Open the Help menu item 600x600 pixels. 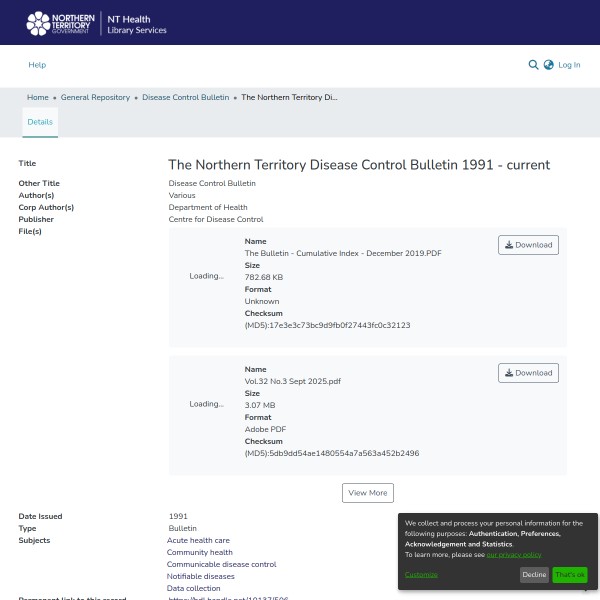[x=37, y=65]
